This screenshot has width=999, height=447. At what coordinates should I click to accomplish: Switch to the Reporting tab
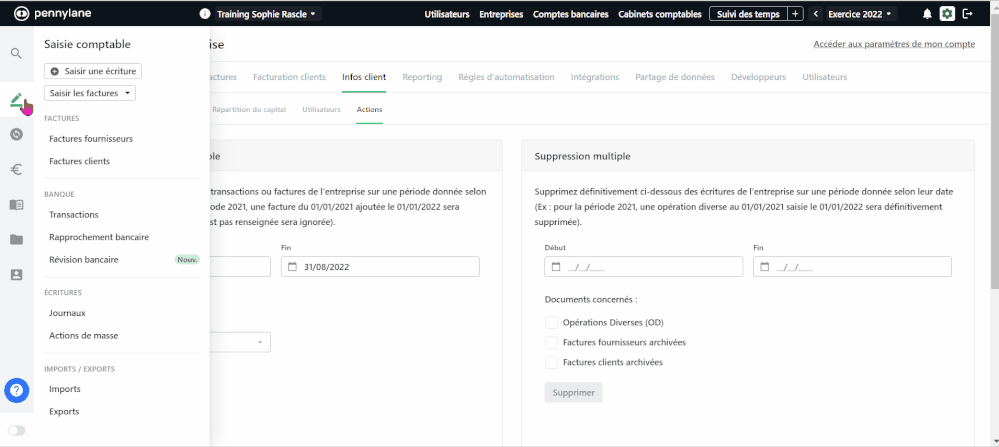tap(422, 77)
